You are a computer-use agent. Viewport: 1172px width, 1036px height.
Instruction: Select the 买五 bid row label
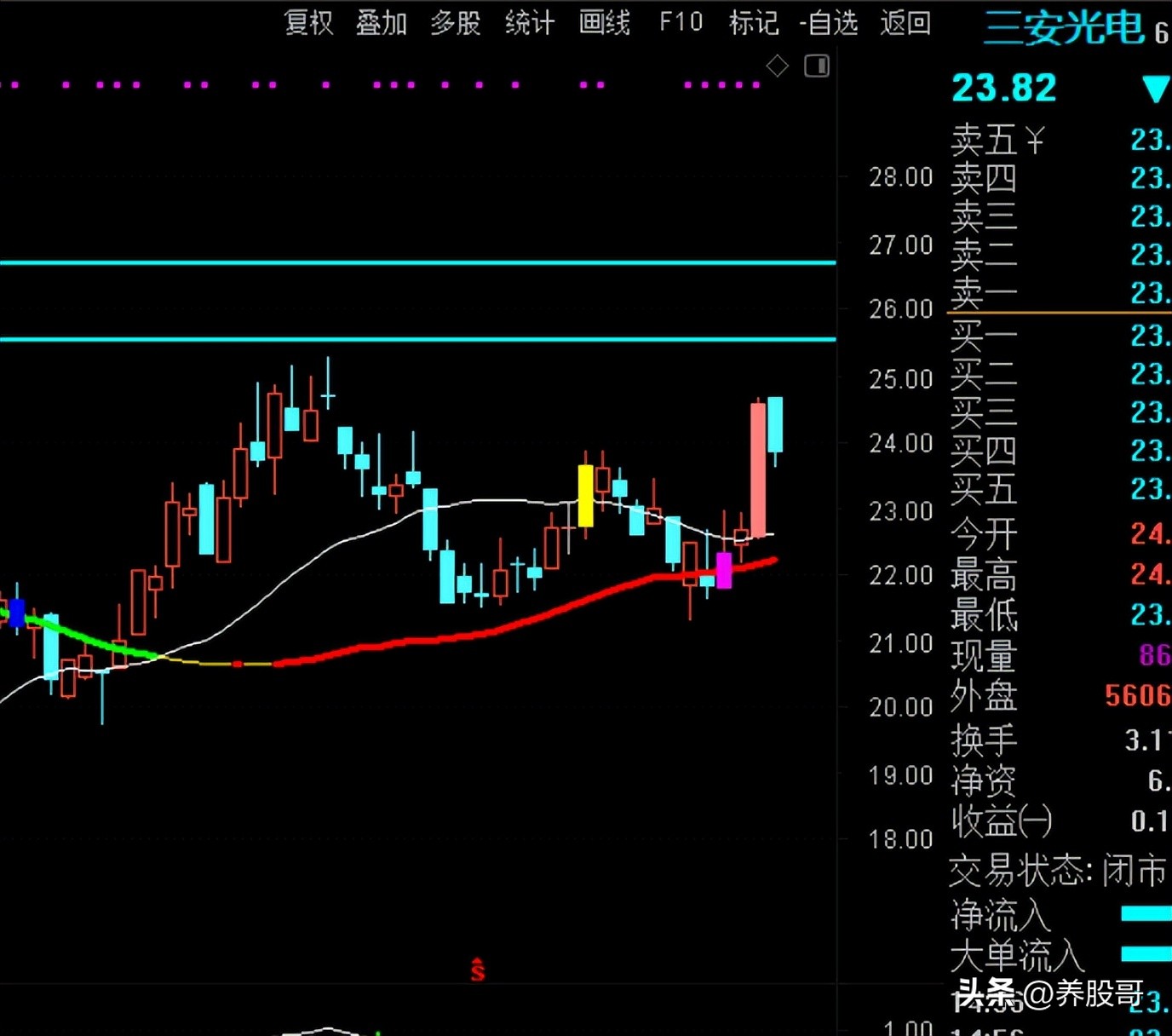pyautogui.click(x=984, y=489)
